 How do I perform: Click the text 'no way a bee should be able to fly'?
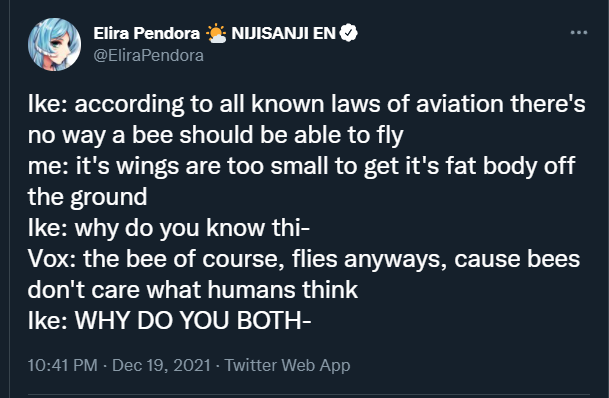point(216,135)
